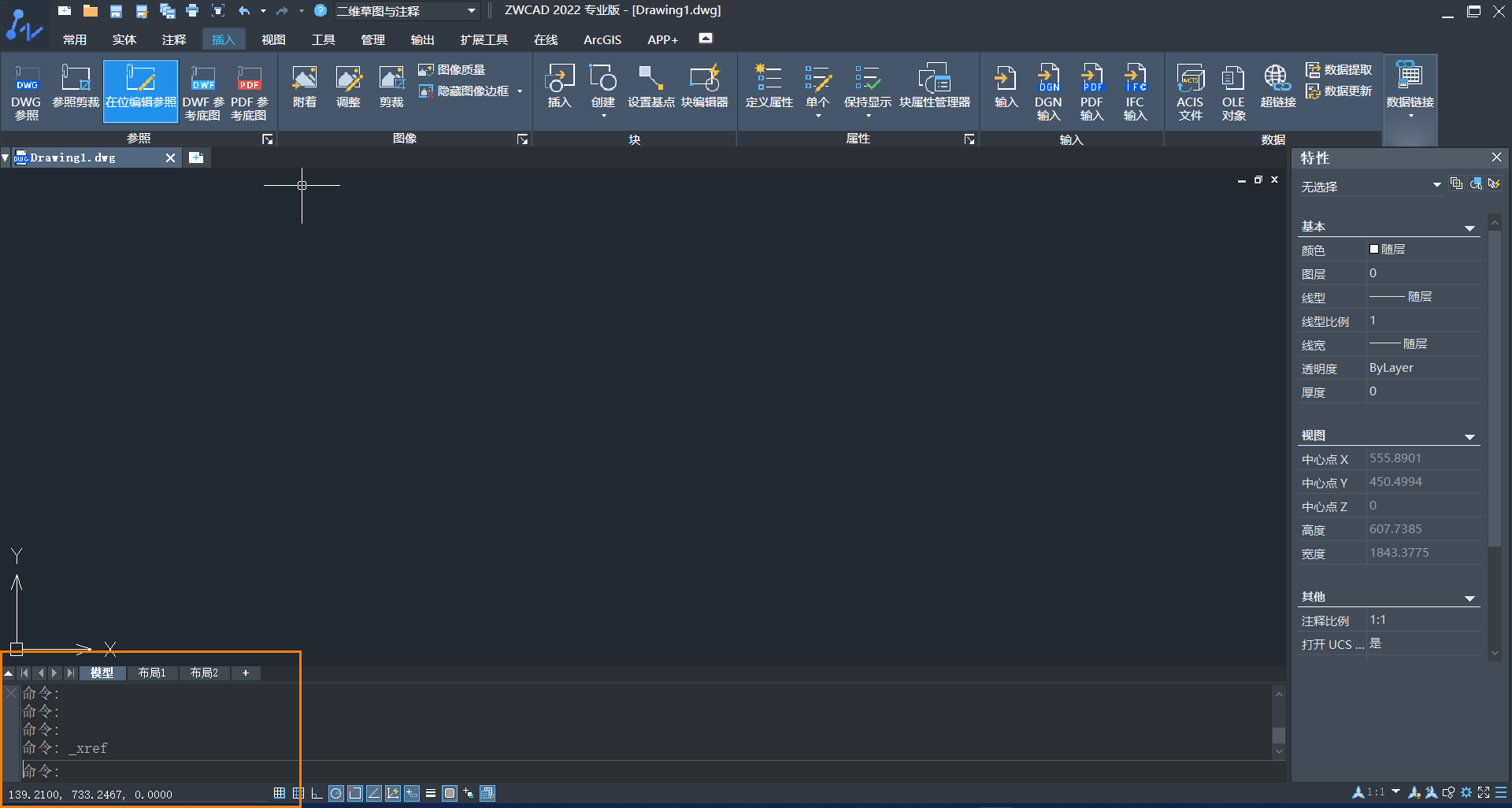Open the 管理 ribbon tab

(x=372, y=39)
